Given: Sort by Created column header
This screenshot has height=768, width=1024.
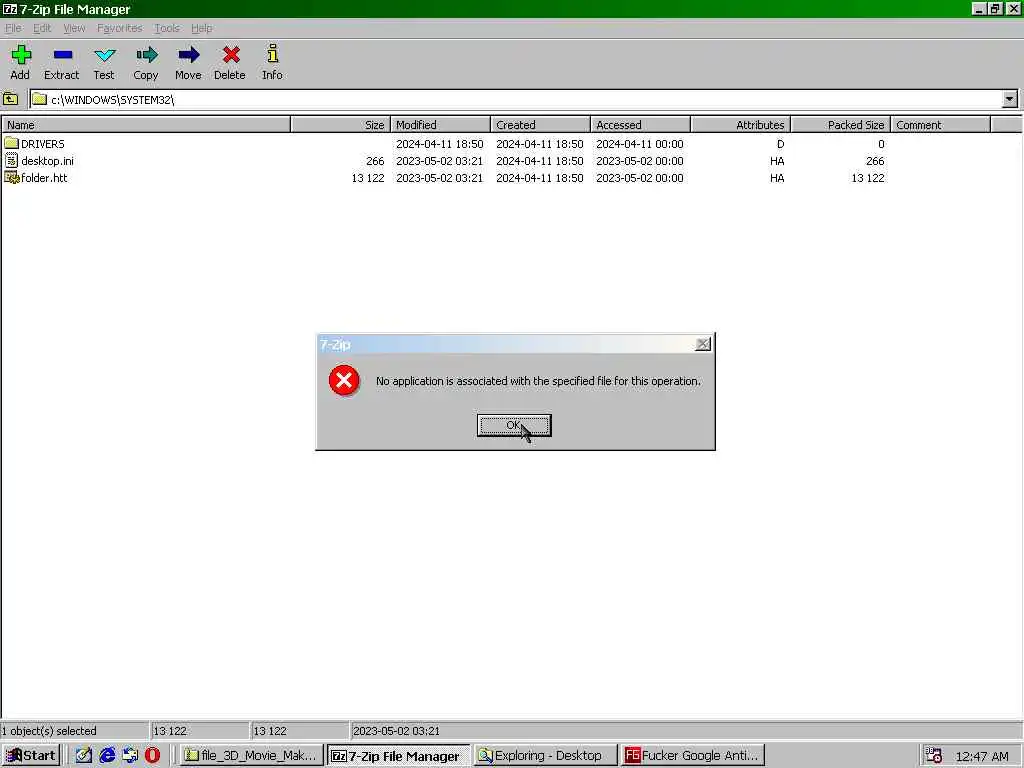Looking at the screenshot, I should coord(540,125).
